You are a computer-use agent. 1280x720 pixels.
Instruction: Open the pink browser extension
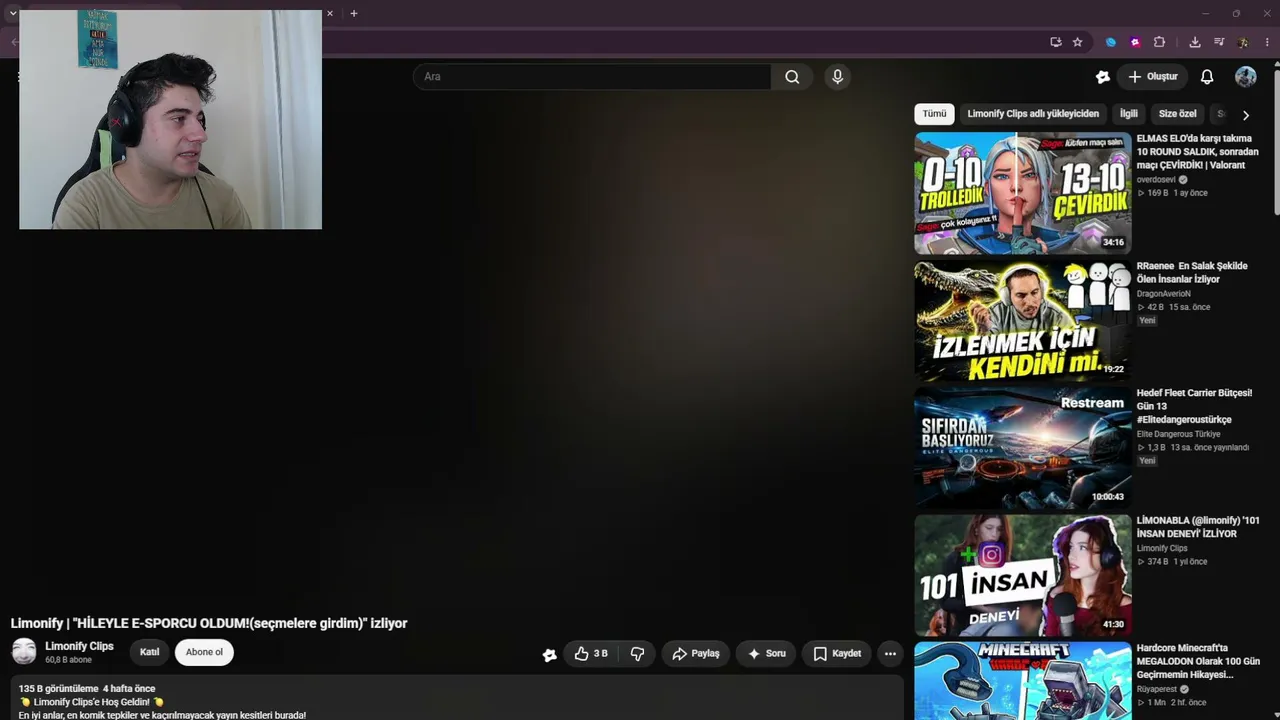[1135, 42]
